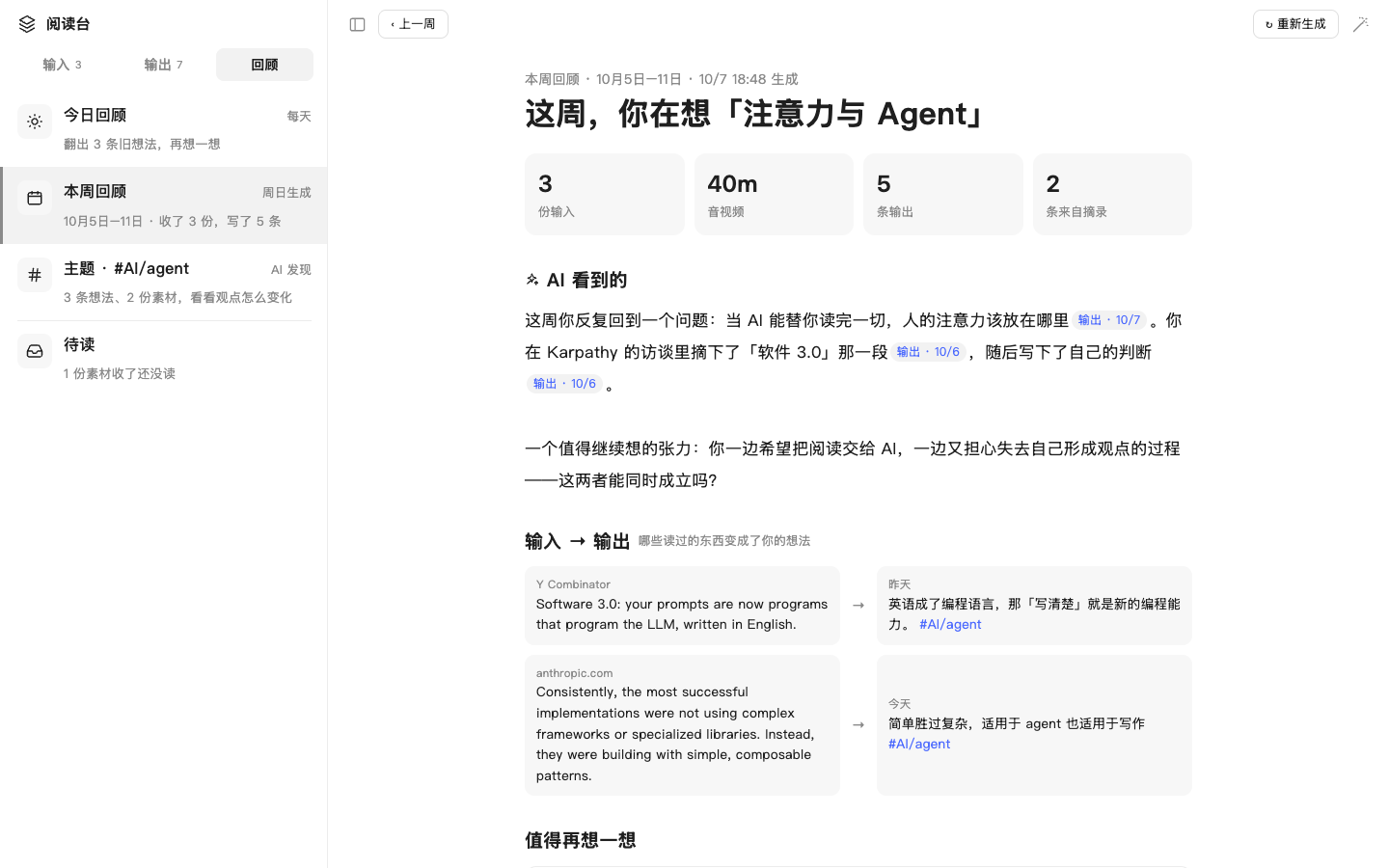Click the AI 发现 label in sidebar
1389x868 pixels.
tap(290, 270)
